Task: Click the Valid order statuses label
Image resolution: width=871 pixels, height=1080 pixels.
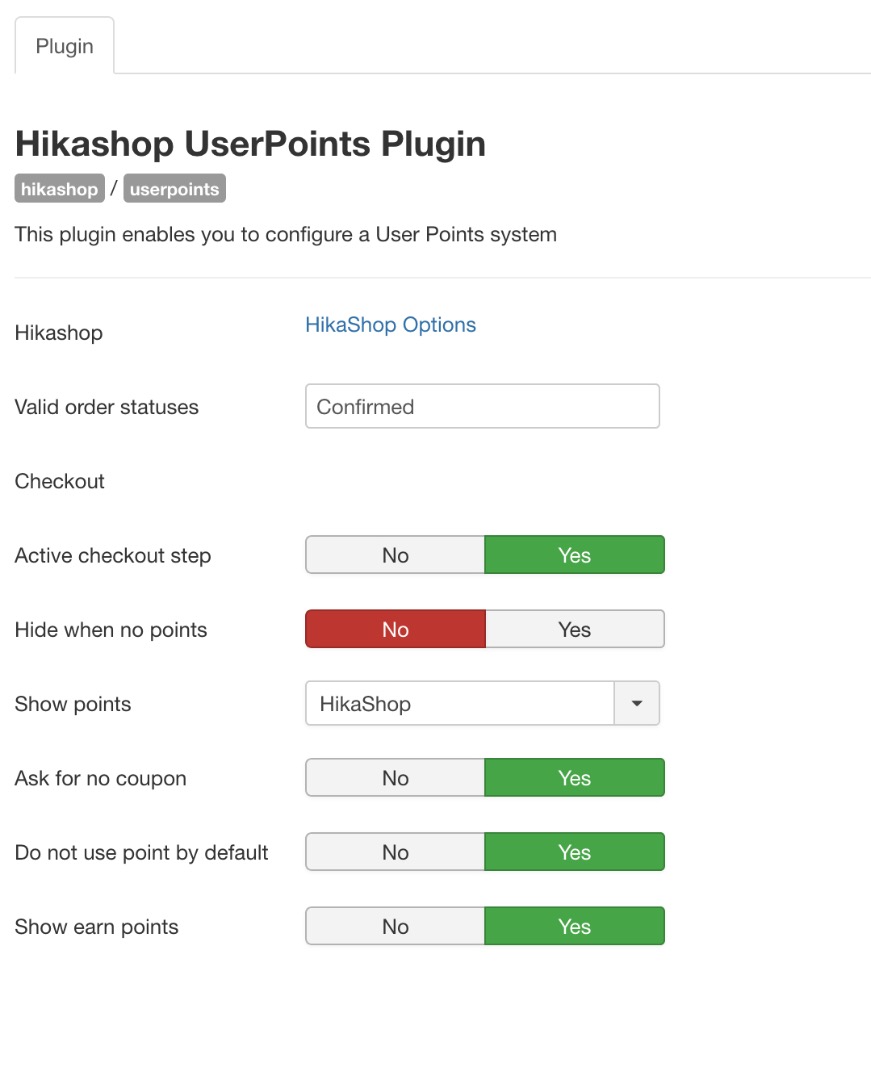Action: click(107, 407)
